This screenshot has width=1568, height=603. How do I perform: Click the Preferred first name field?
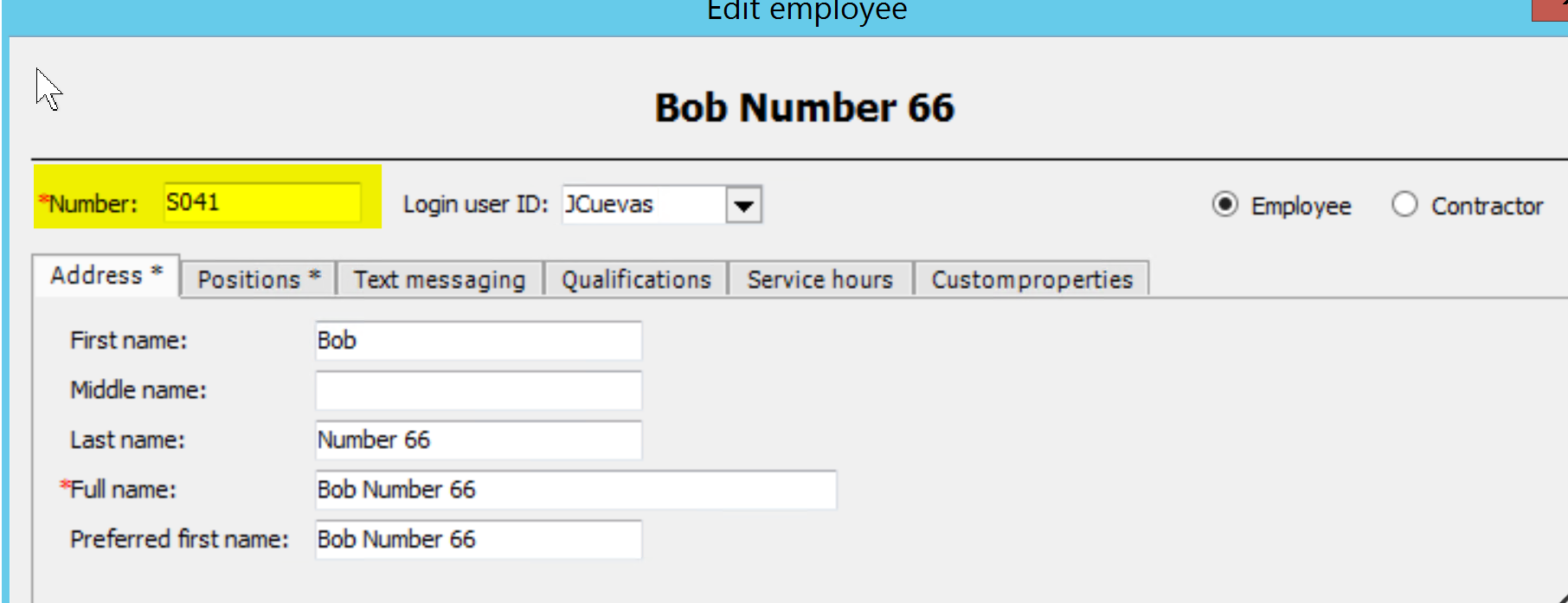tap(479, 539)
